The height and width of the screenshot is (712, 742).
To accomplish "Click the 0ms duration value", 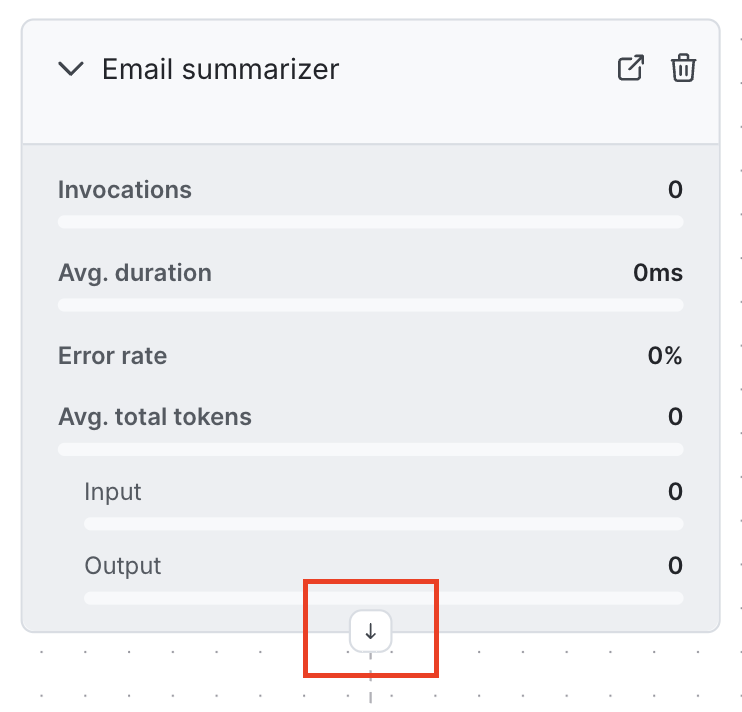I will coord(658,273).
